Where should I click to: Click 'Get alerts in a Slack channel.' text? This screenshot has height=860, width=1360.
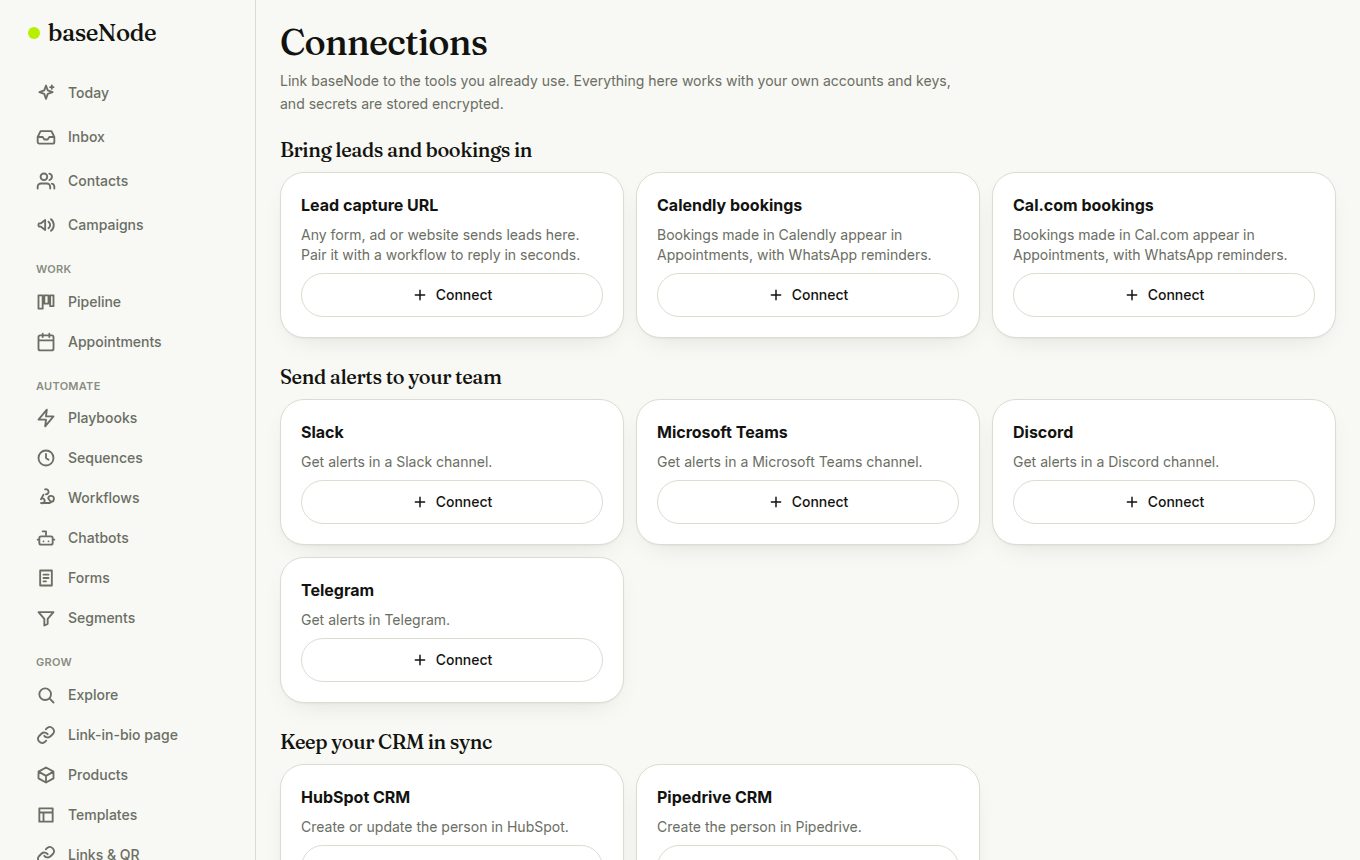click(397, 462)
